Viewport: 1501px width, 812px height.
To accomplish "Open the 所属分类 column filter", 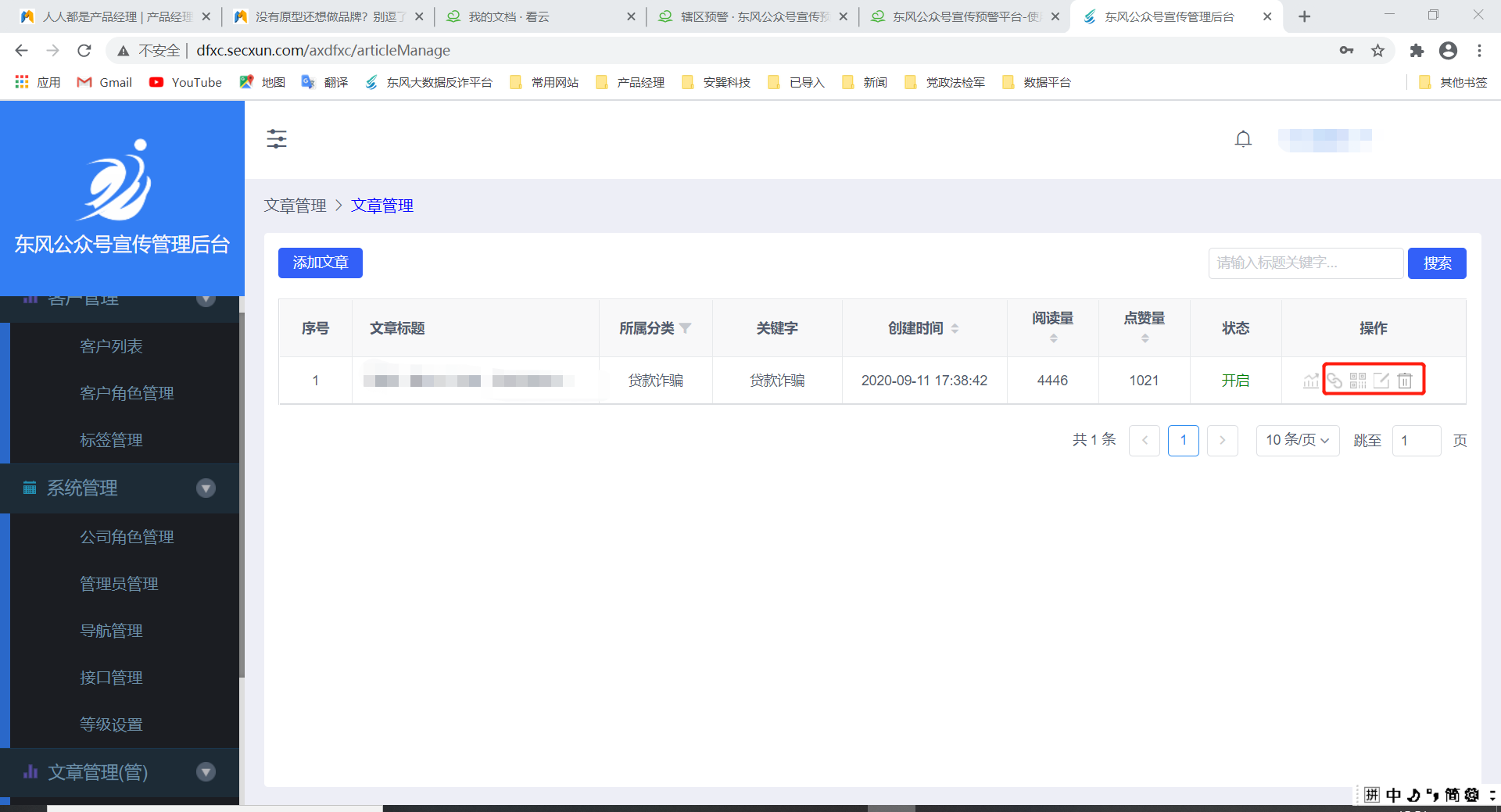I will 686,329.
